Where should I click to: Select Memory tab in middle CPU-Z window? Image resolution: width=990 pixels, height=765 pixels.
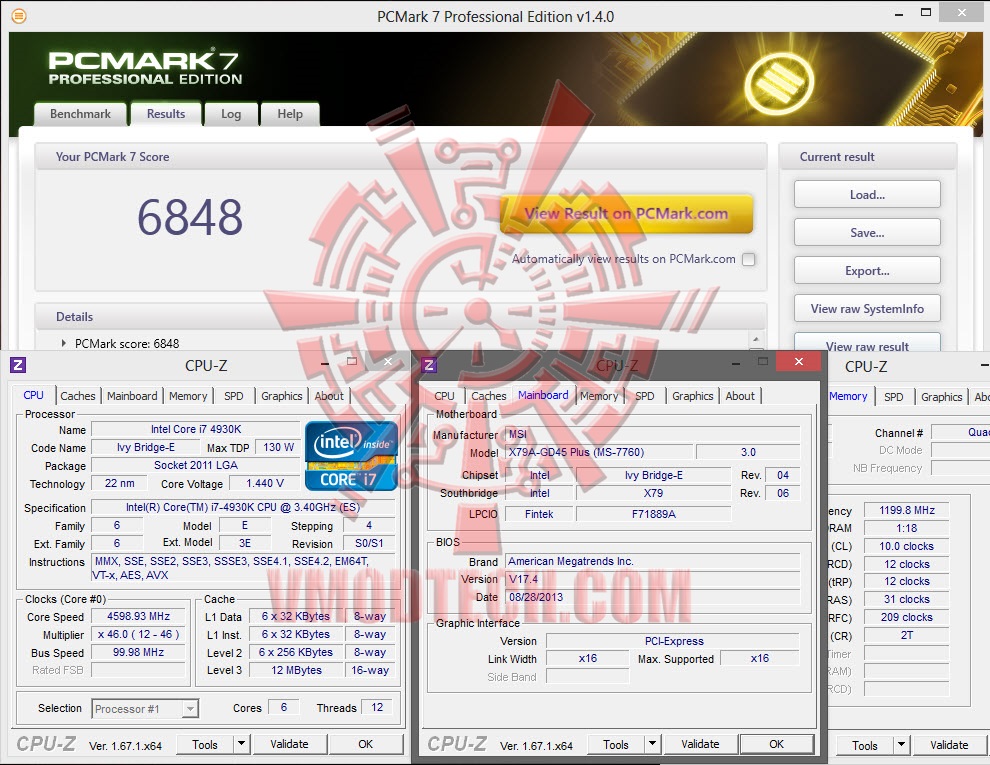(x=599, y=396)
